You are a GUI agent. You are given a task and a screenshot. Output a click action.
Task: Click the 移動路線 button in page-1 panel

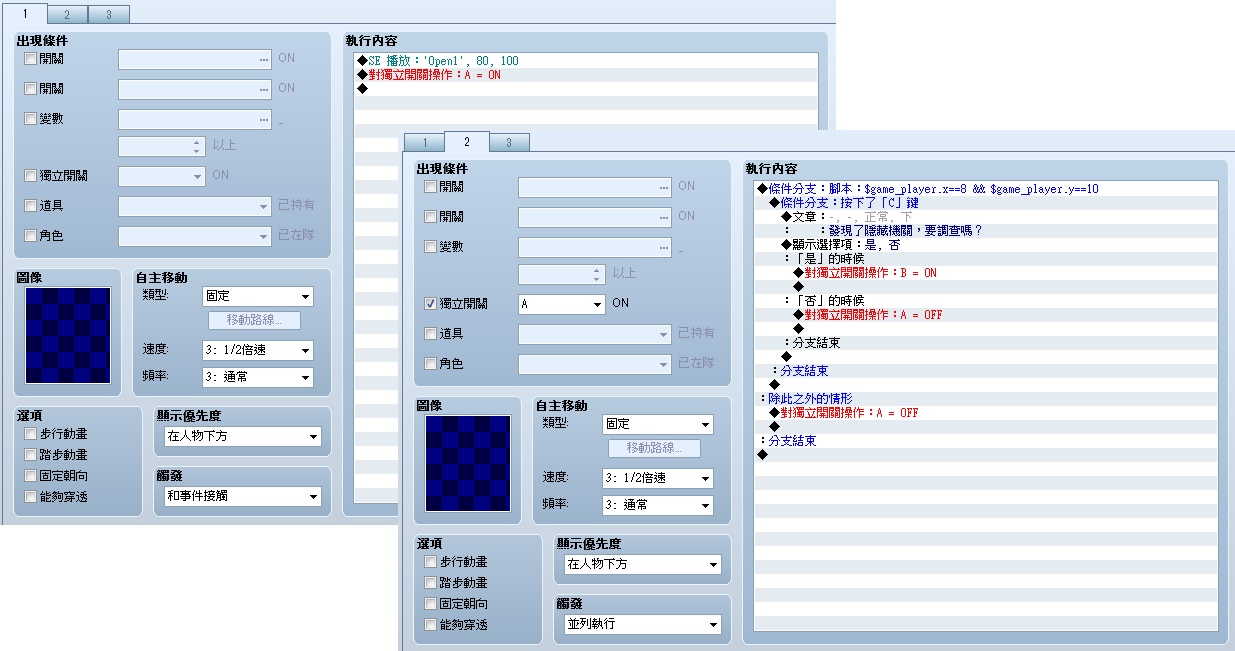click(254, 321)
